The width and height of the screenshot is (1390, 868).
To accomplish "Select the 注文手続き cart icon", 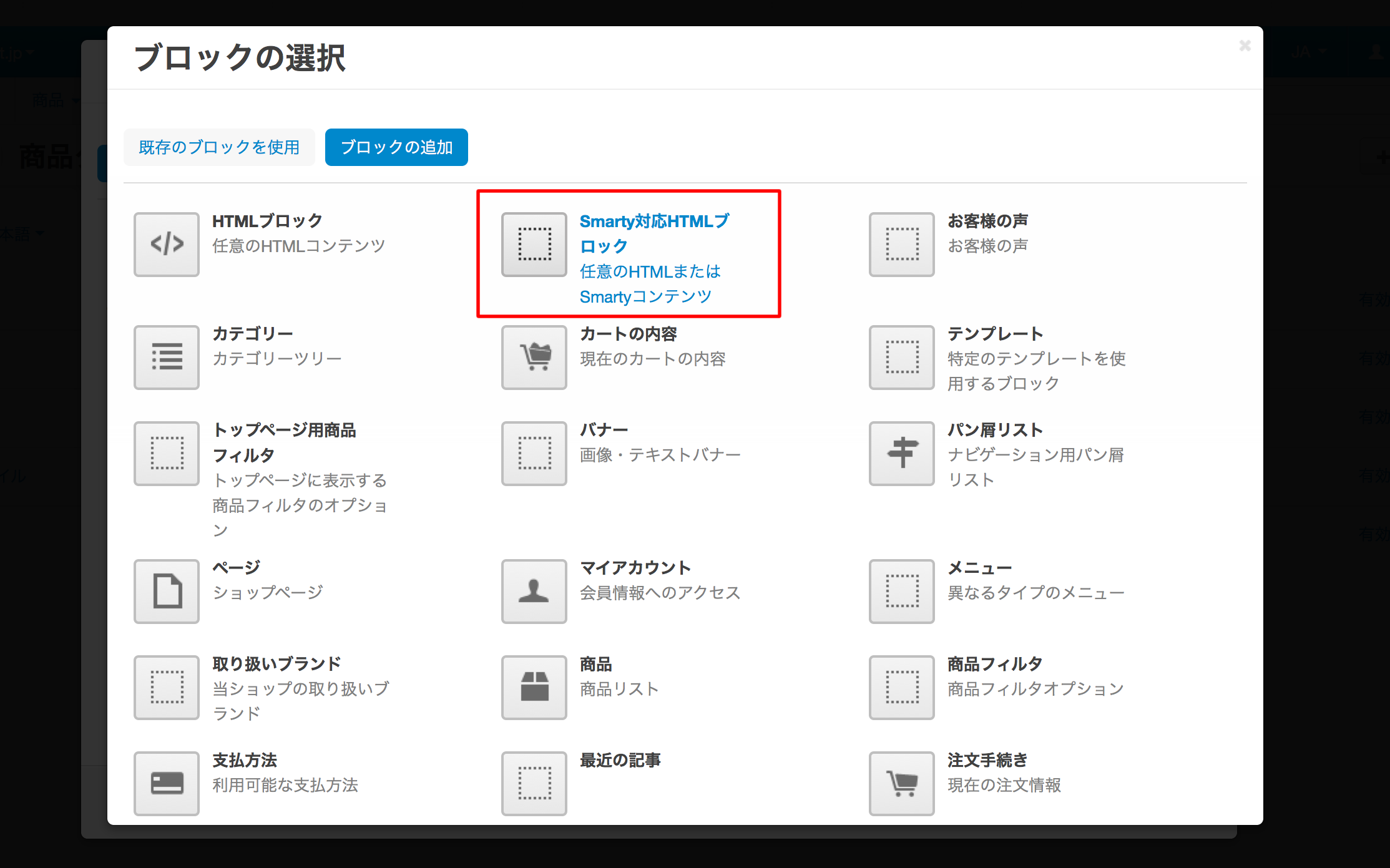I will pos(902,783).
